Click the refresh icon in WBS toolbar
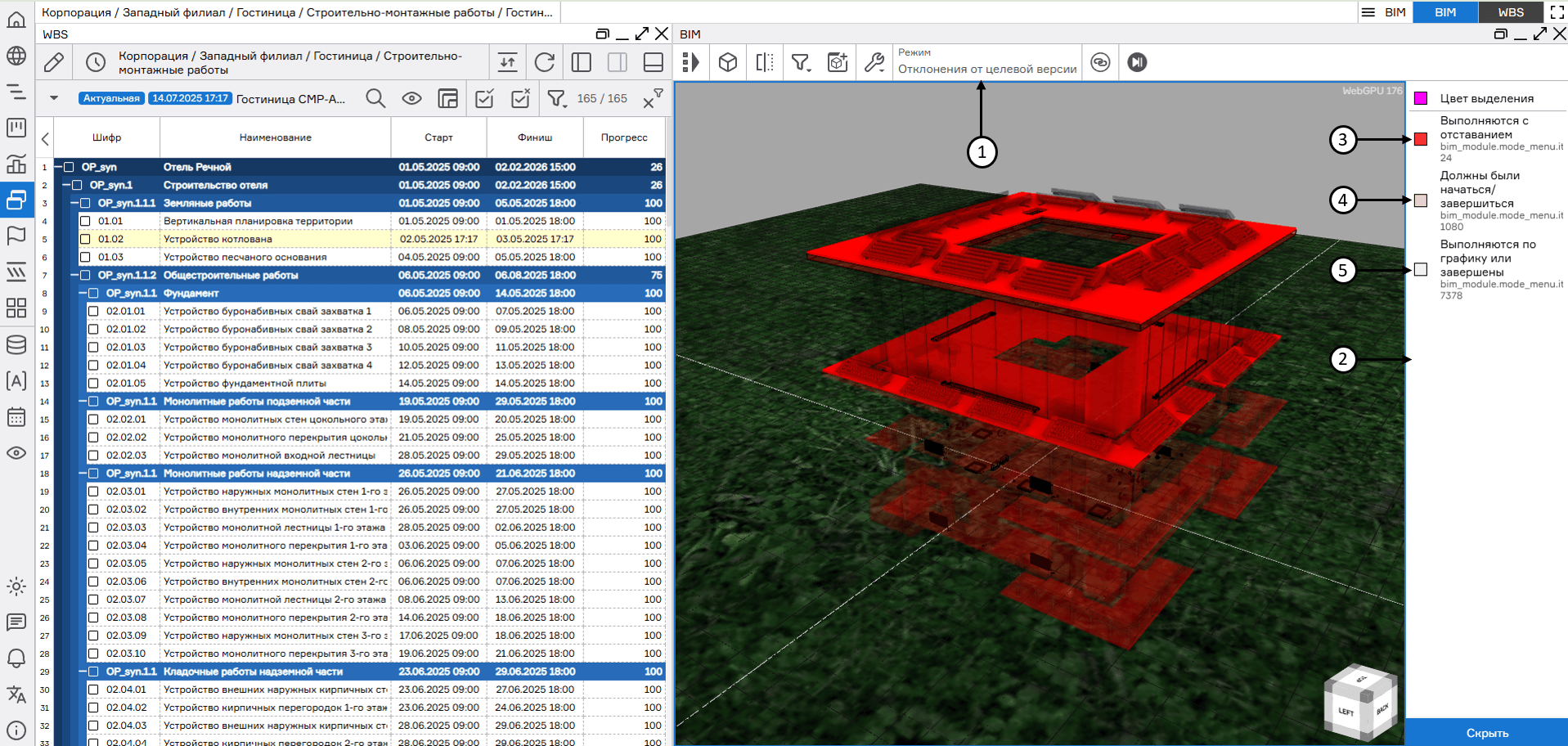1568x746 pixels. (544, 62)
